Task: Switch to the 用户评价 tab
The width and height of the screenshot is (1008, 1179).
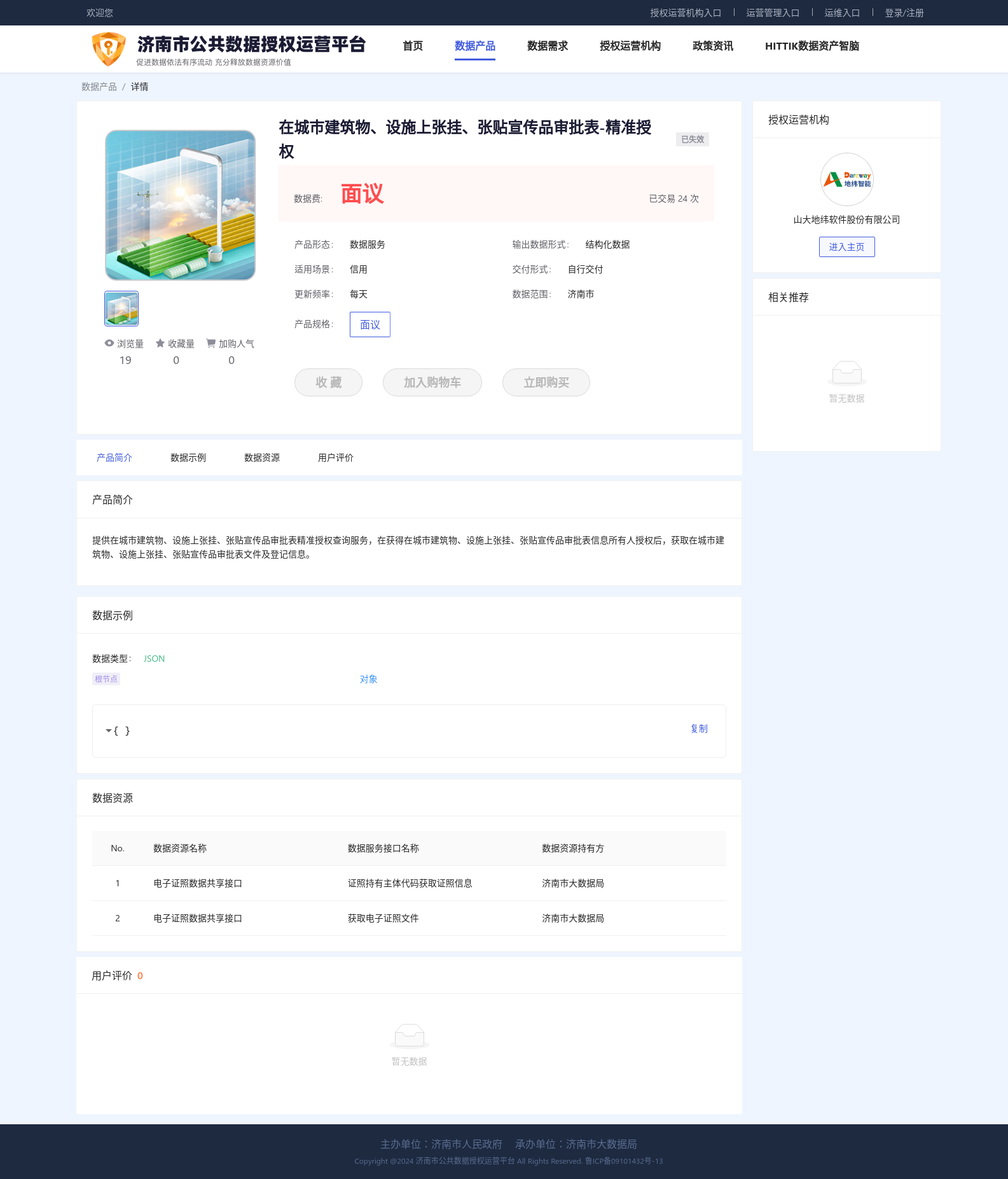Action: tap(336, 457)
